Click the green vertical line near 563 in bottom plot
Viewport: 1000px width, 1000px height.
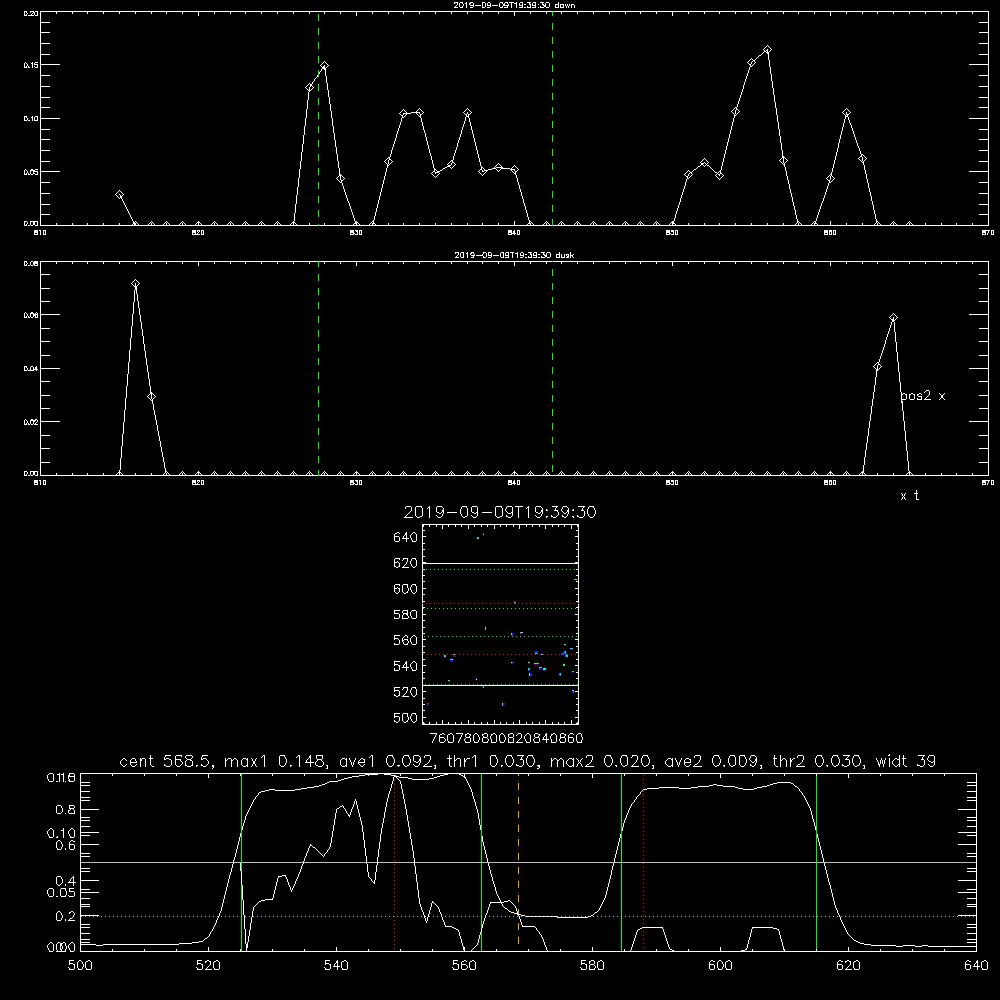pyautogui.click(x=482, y=861)
